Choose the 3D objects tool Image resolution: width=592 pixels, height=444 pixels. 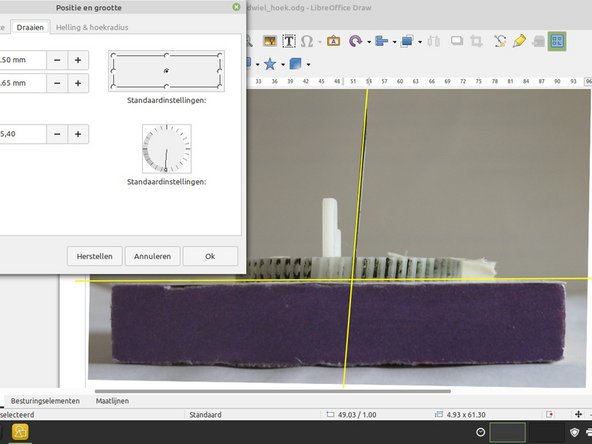tap(295, 64)
